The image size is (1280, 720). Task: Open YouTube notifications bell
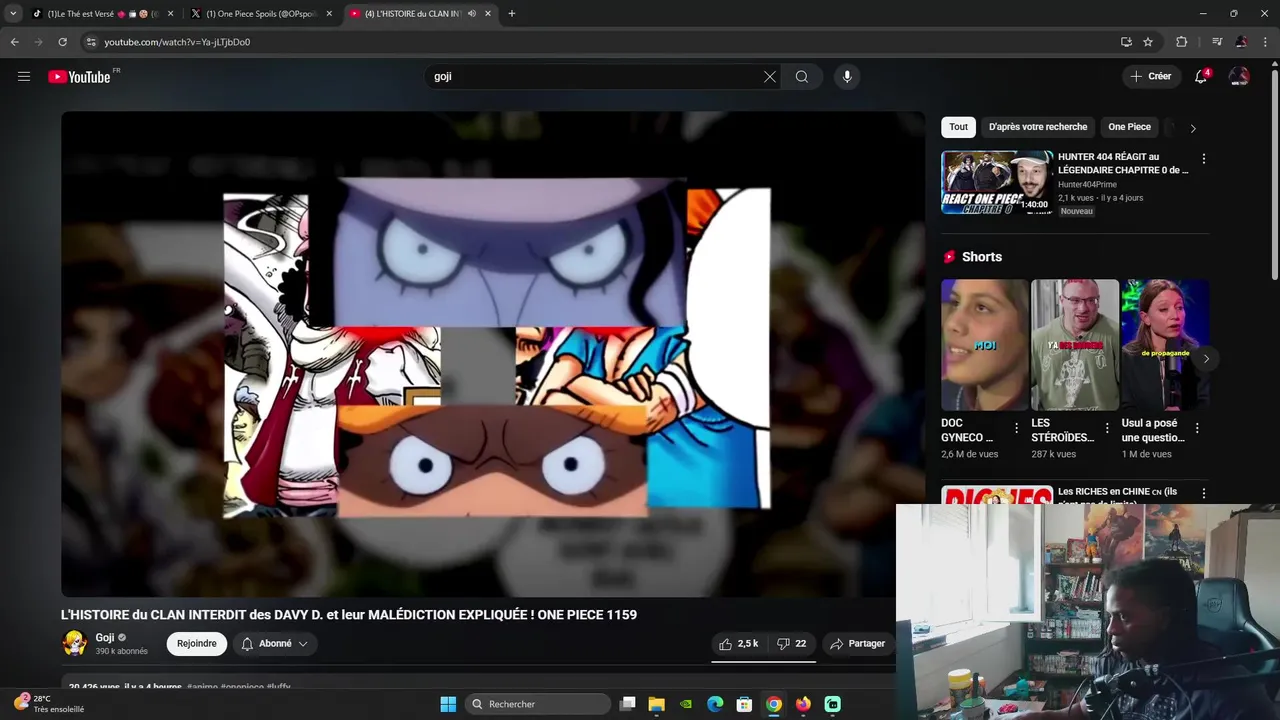1201,76
